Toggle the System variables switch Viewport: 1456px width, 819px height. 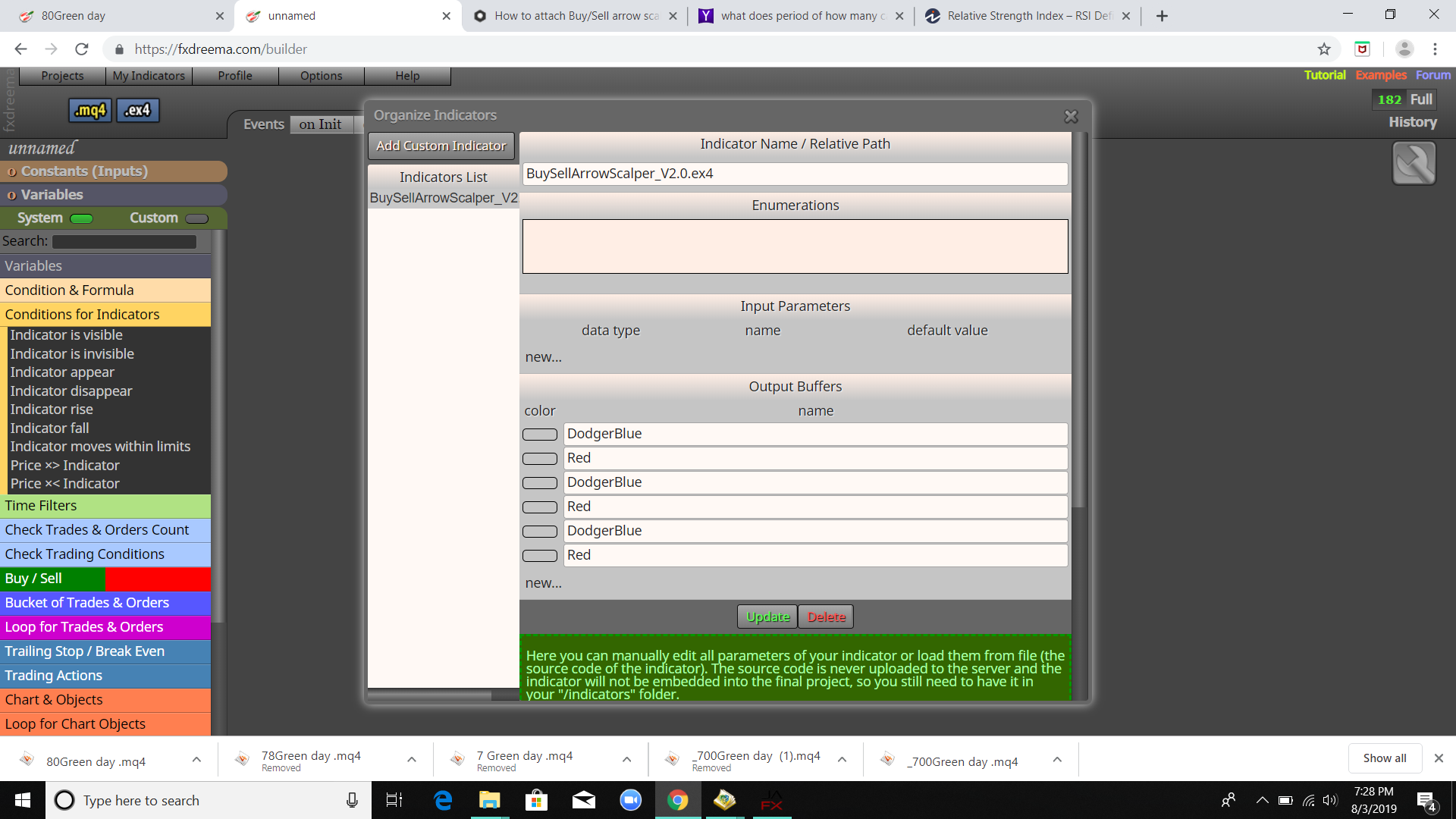[x=81, y=218]
